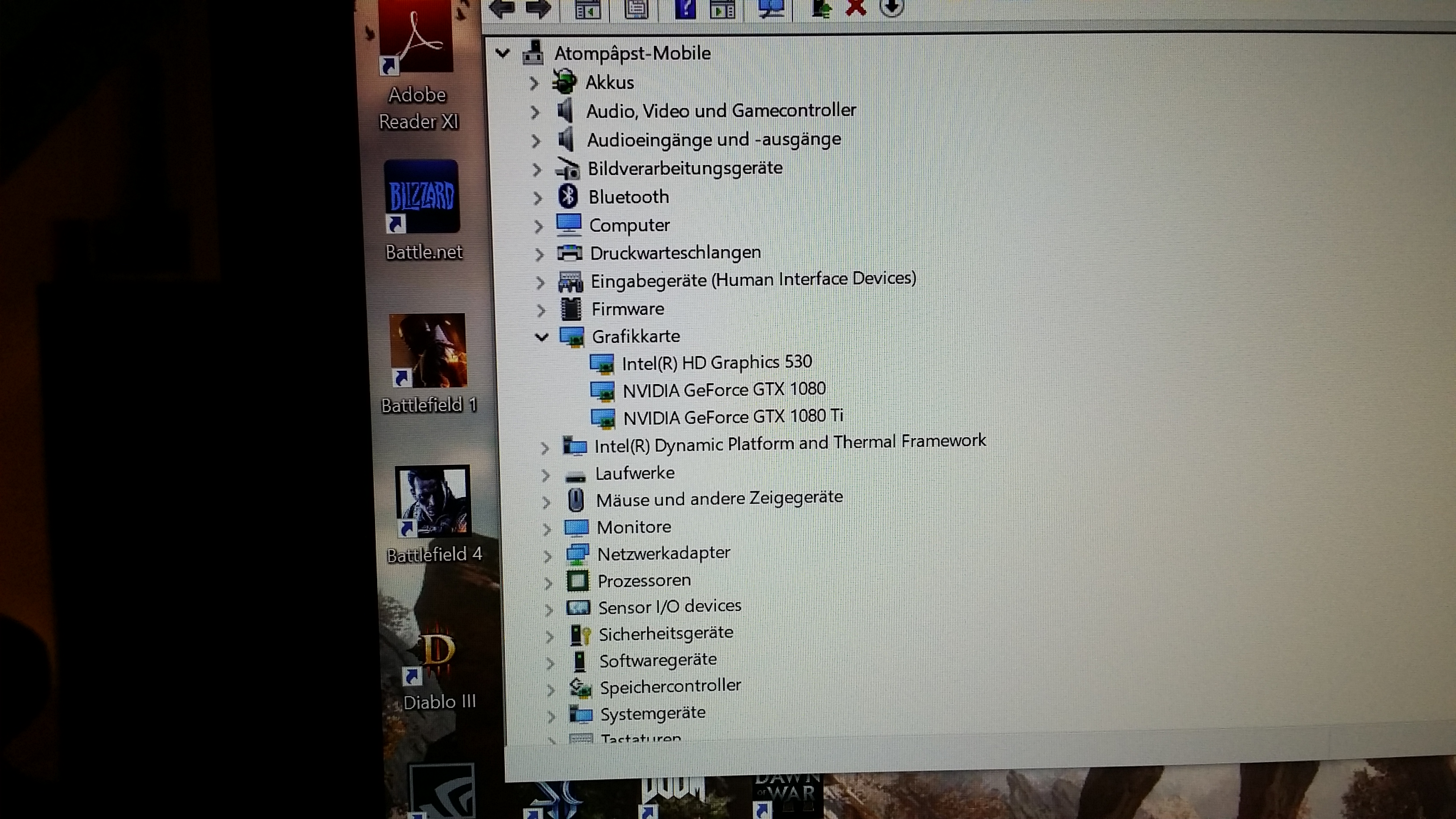
Task: Click red X uninstall device icon
Action: [x=856, y=8]
